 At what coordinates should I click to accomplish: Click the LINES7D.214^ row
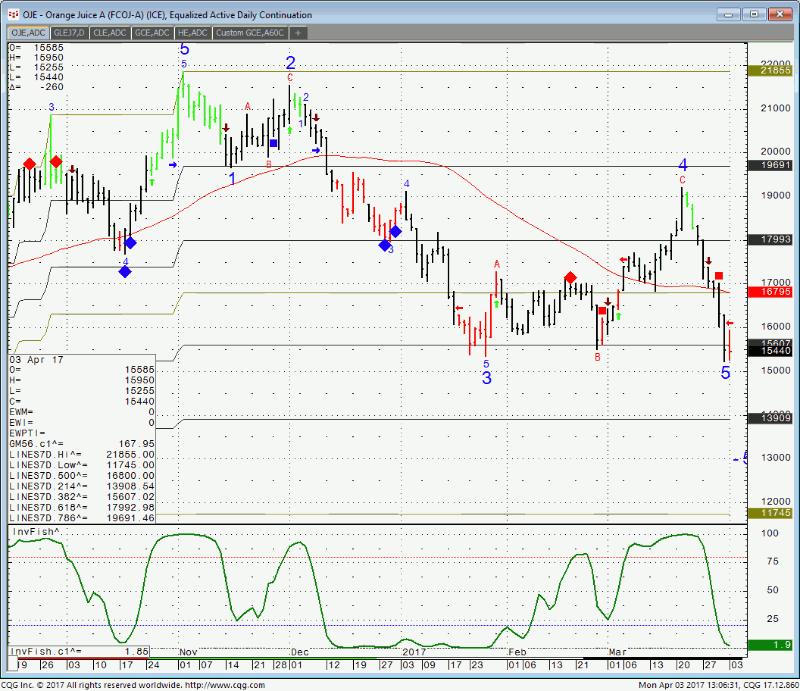pos(82,486)
